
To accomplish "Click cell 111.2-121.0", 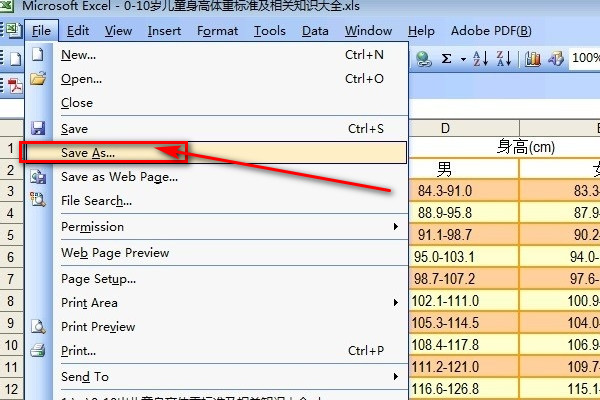I will point(464,367).
